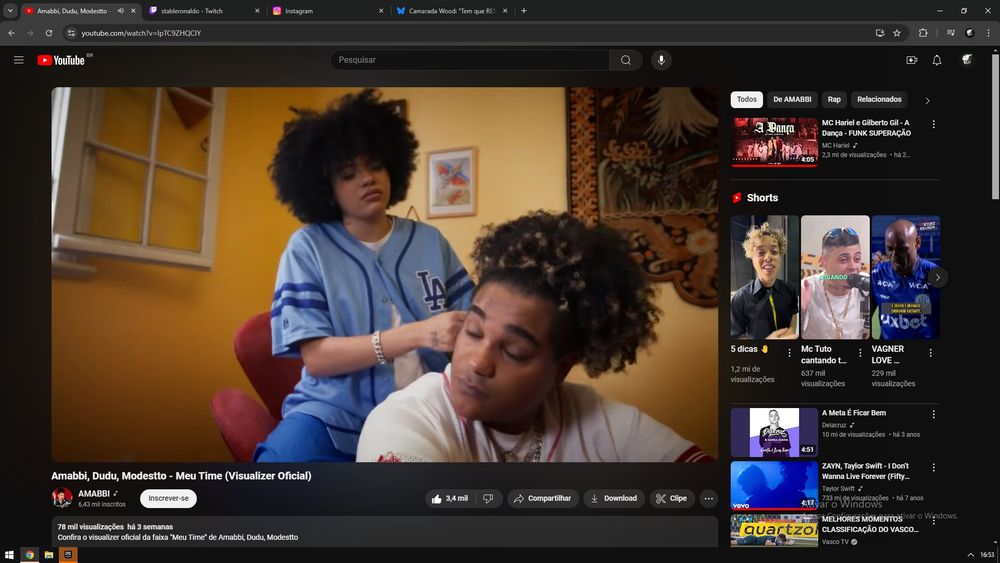Open options menu for the VAGNER LOVE short
Viewport: 1000px width, 563px height.
pos(930,353)
